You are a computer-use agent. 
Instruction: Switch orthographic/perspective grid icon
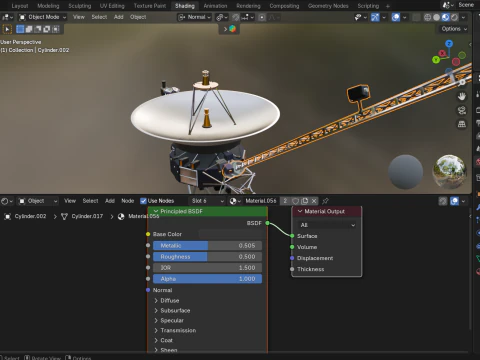(462, 124)
